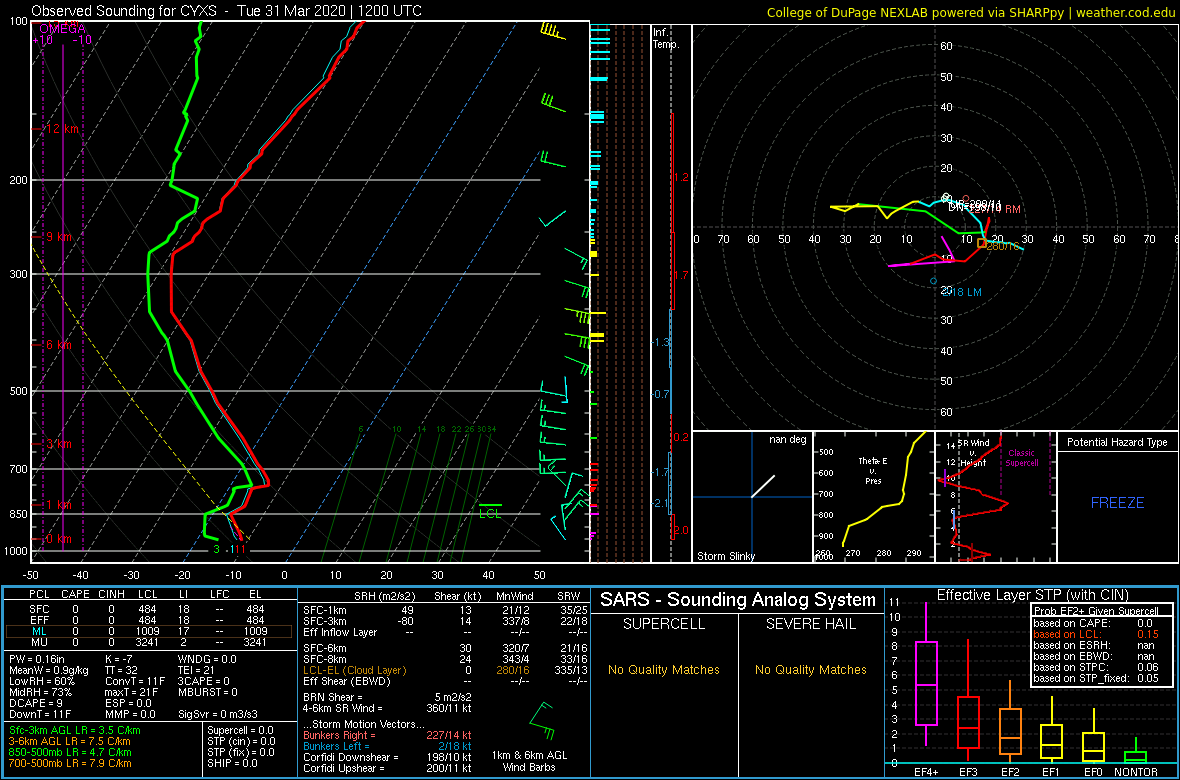The image size is (1180, 780).
Task: Click "Bunkers Left = 2/18 kt"
Action: pos(388,745)
